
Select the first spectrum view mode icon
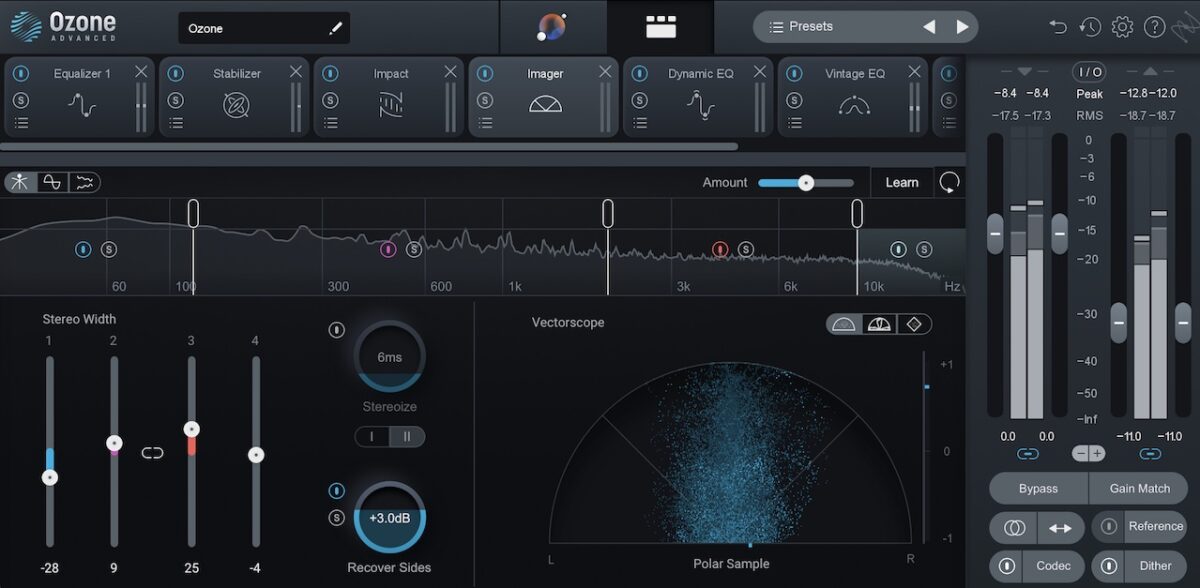[20, 182]
